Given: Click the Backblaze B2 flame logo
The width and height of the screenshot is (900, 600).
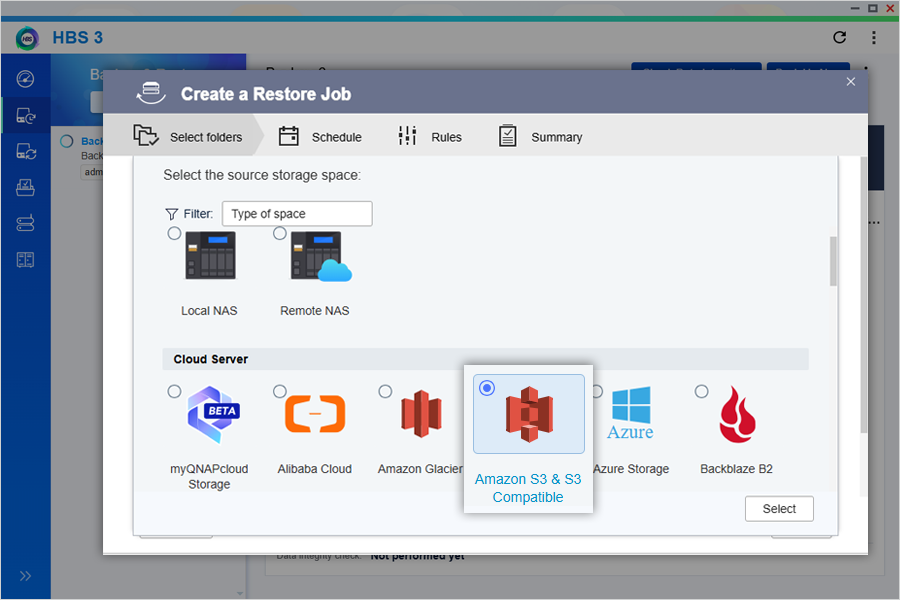Looking at the screenshot, I should click(x=738, y=414).
